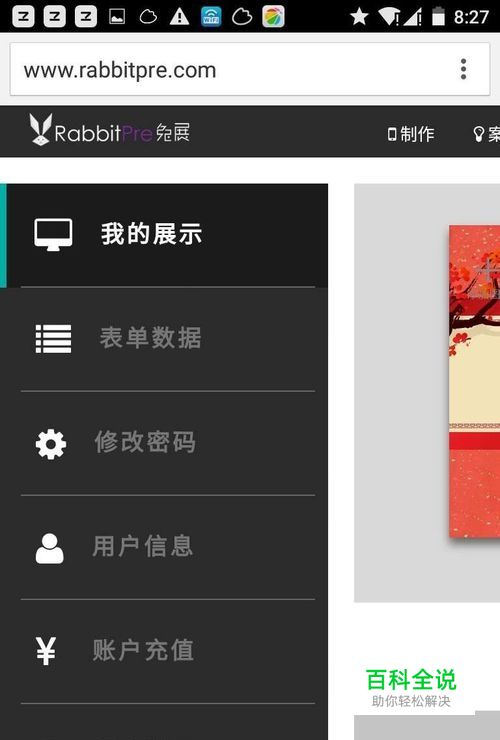Click the 制作 link in header
The image size is (500, 740).
[x=417, y=134]
